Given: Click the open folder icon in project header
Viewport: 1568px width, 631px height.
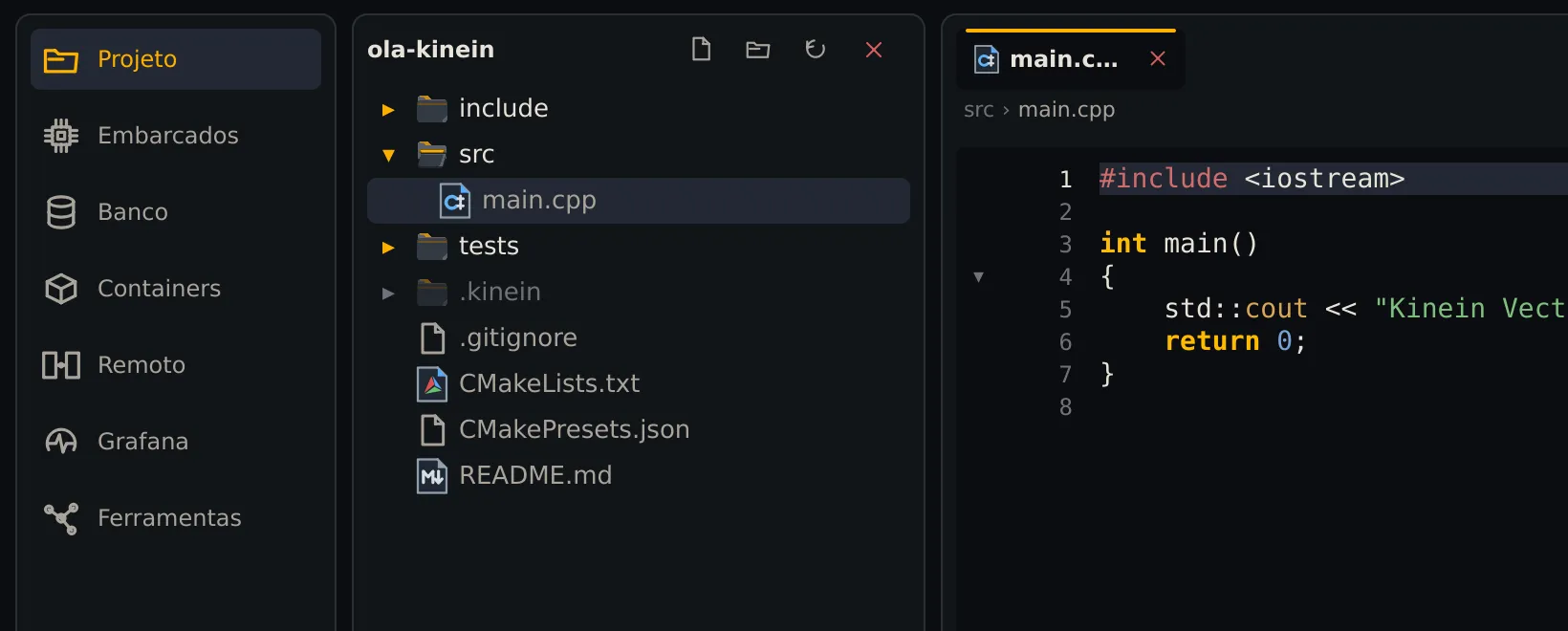Looking at the screenshot, I should 758,50.
